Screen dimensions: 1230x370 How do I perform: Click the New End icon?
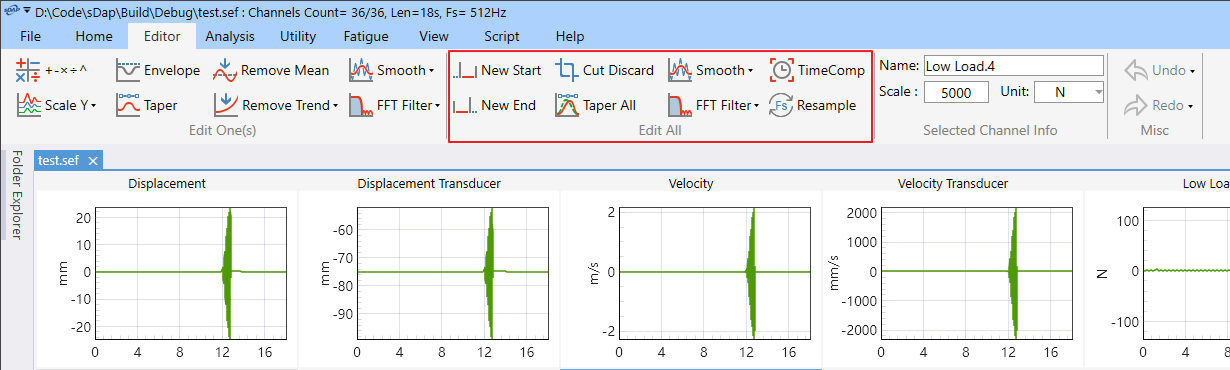point(464,105)
